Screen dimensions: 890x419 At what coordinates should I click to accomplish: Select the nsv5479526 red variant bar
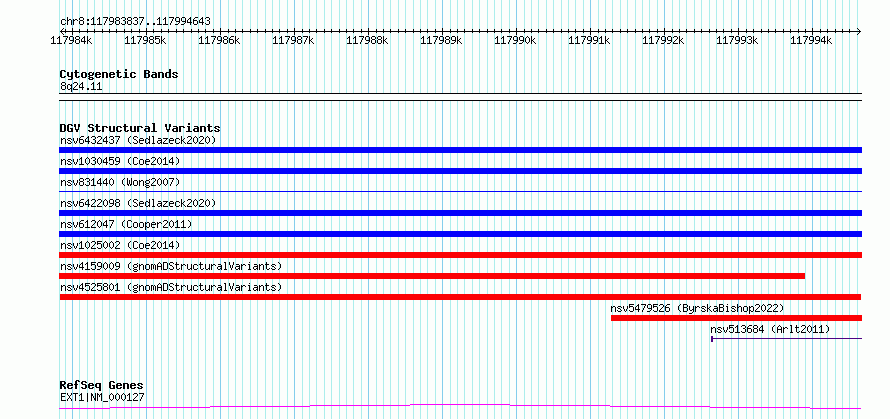click(736, 318)
